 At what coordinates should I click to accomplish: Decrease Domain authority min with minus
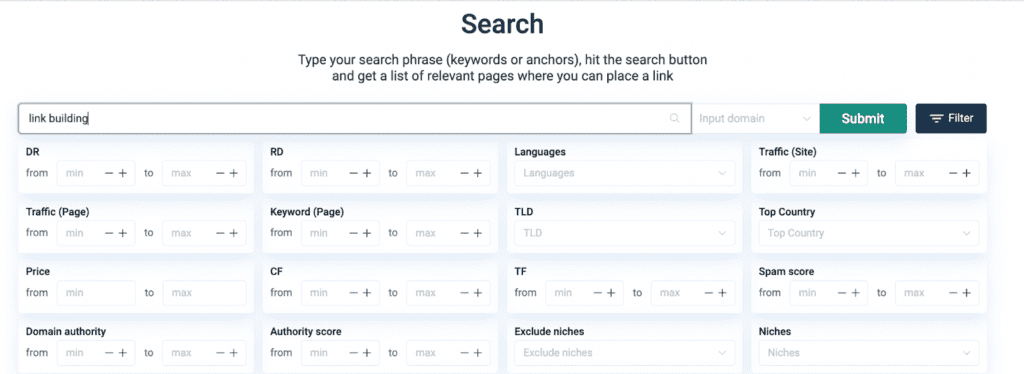[x=109, y=353]
